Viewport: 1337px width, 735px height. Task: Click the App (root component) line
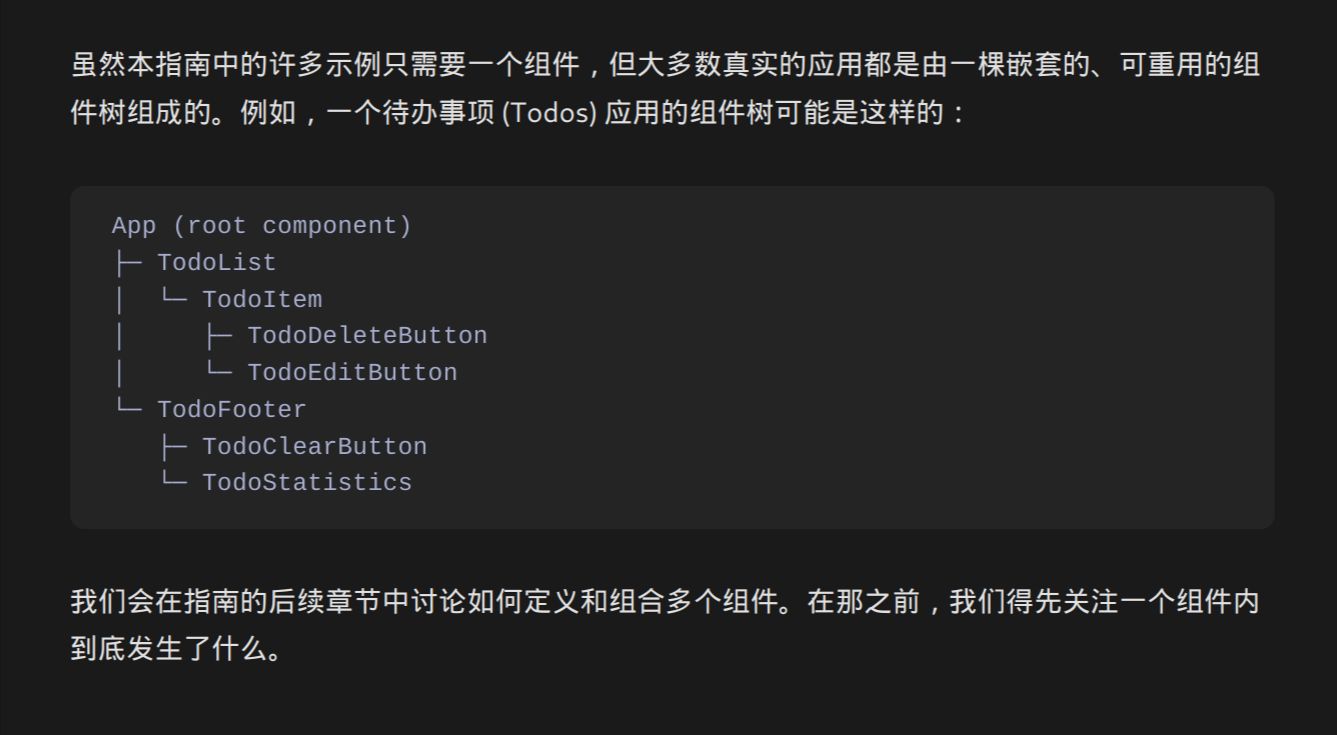pos(261,226)
